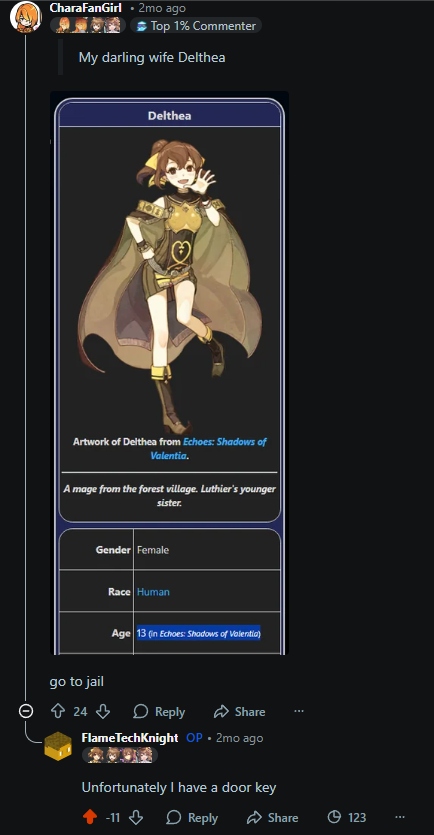Reply to CharaFanGirl's comment
Image resolution: width=434 pixels, height=835 pixels.
click(x=159, y=711)
